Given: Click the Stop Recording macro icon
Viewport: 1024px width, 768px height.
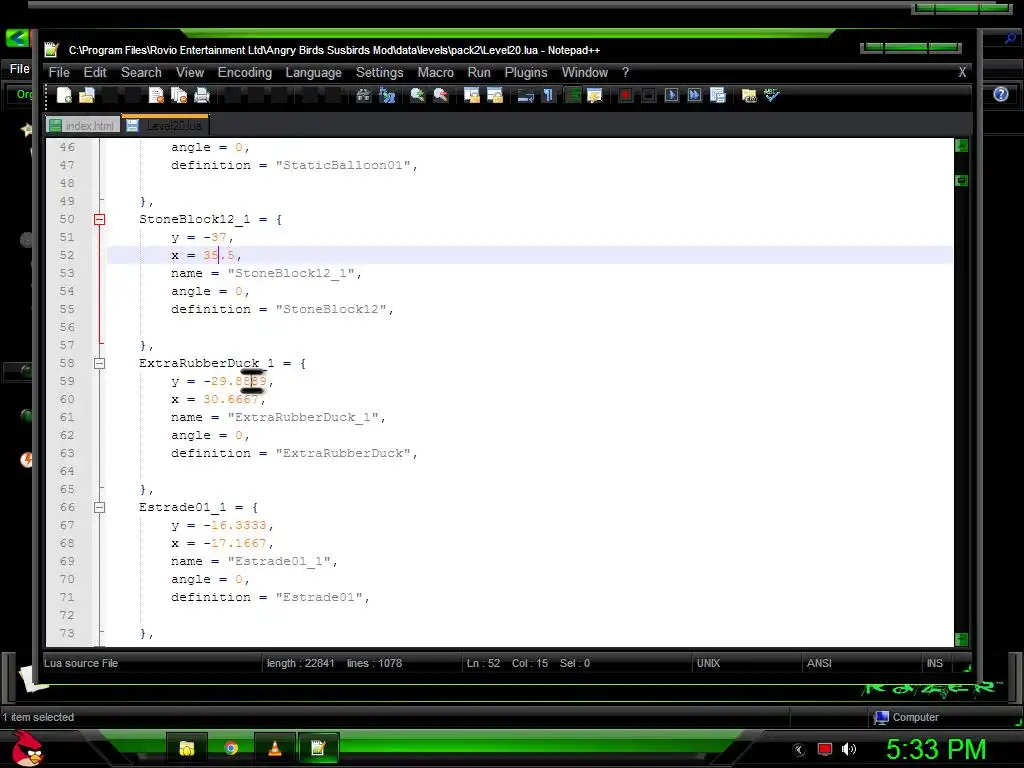Looking at the screenshot, I should 648,95.
